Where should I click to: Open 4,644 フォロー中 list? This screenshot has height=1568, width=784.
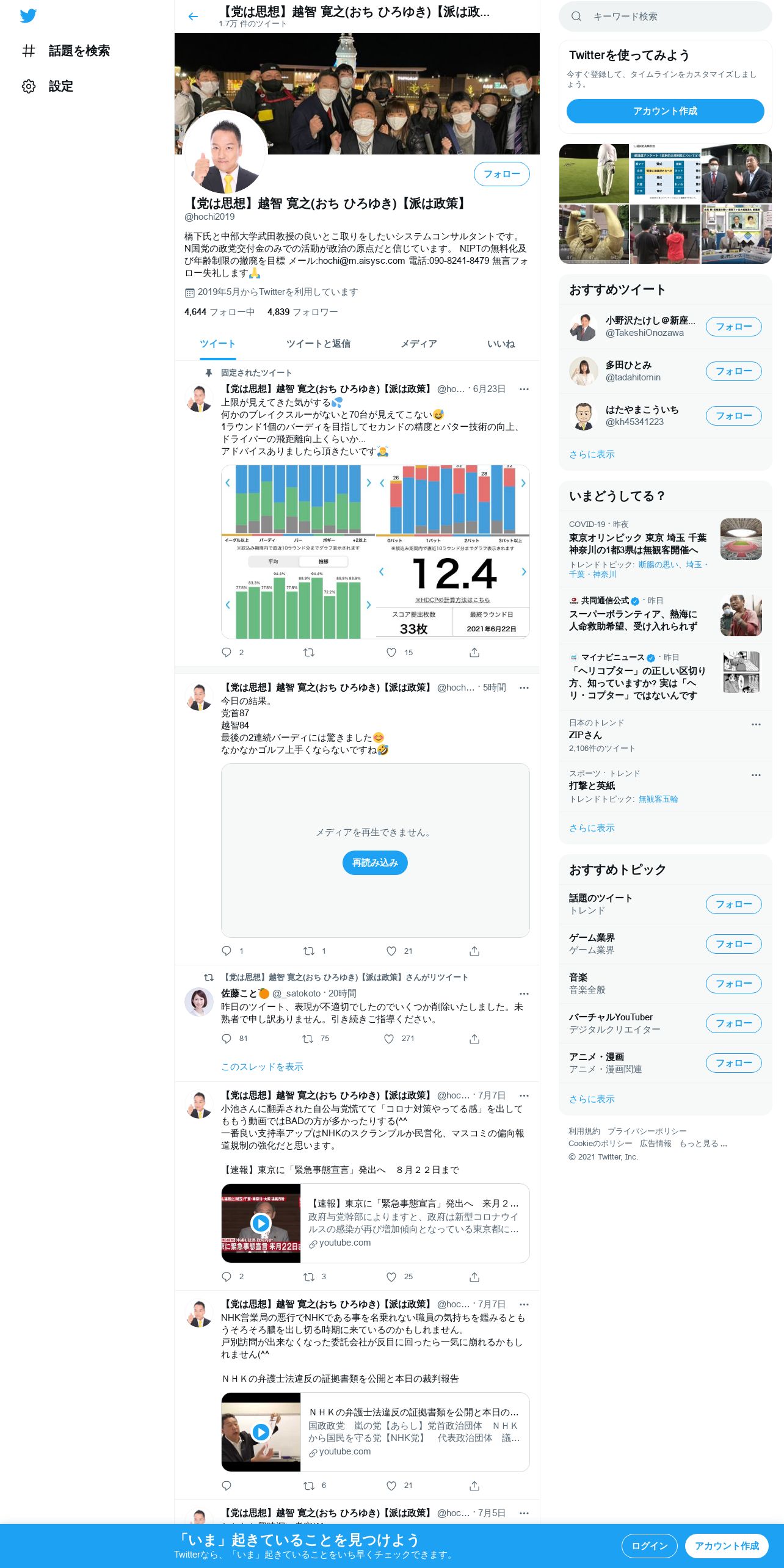(219, 312)
